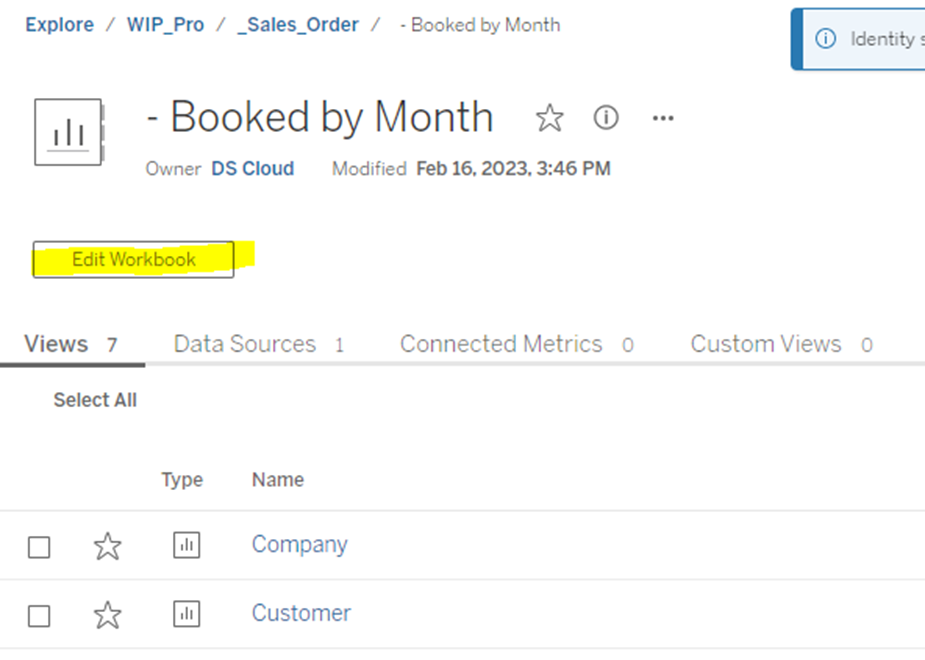The height and width of the screenshot is (660, 925).
Task: Check the Customer row checkbox
Action: pos(39,615)
